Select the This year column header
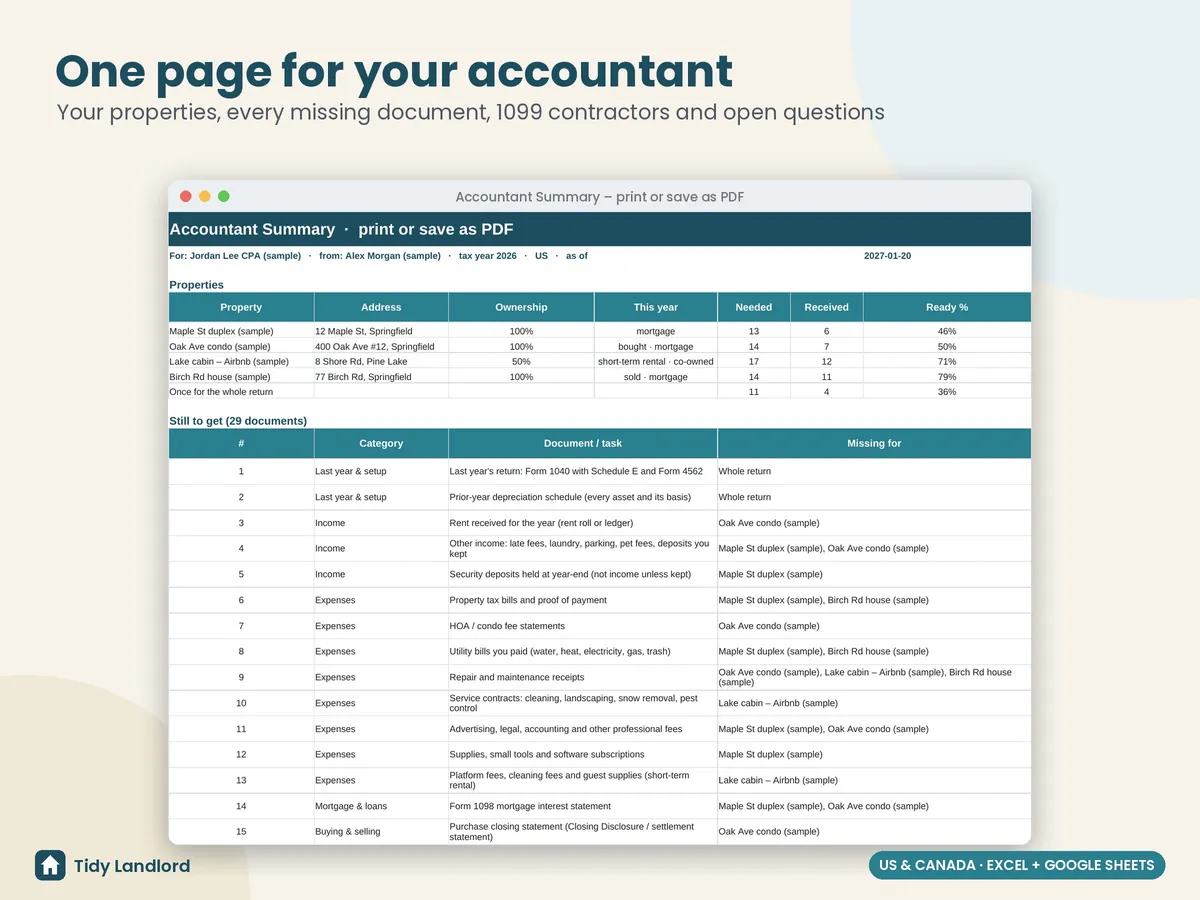The image size is (1200, 900). (x=656, y=307)
